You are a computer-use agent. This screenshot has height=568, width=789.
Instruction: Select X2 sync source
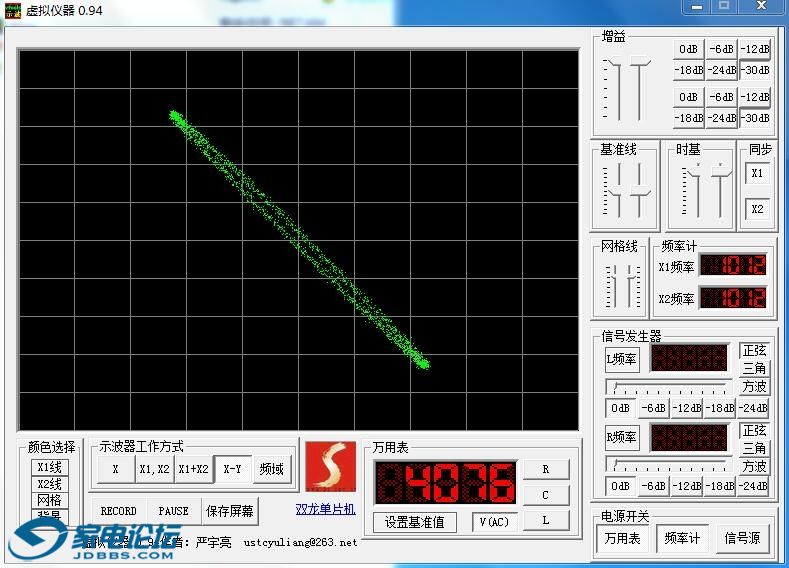pos(757,209)
